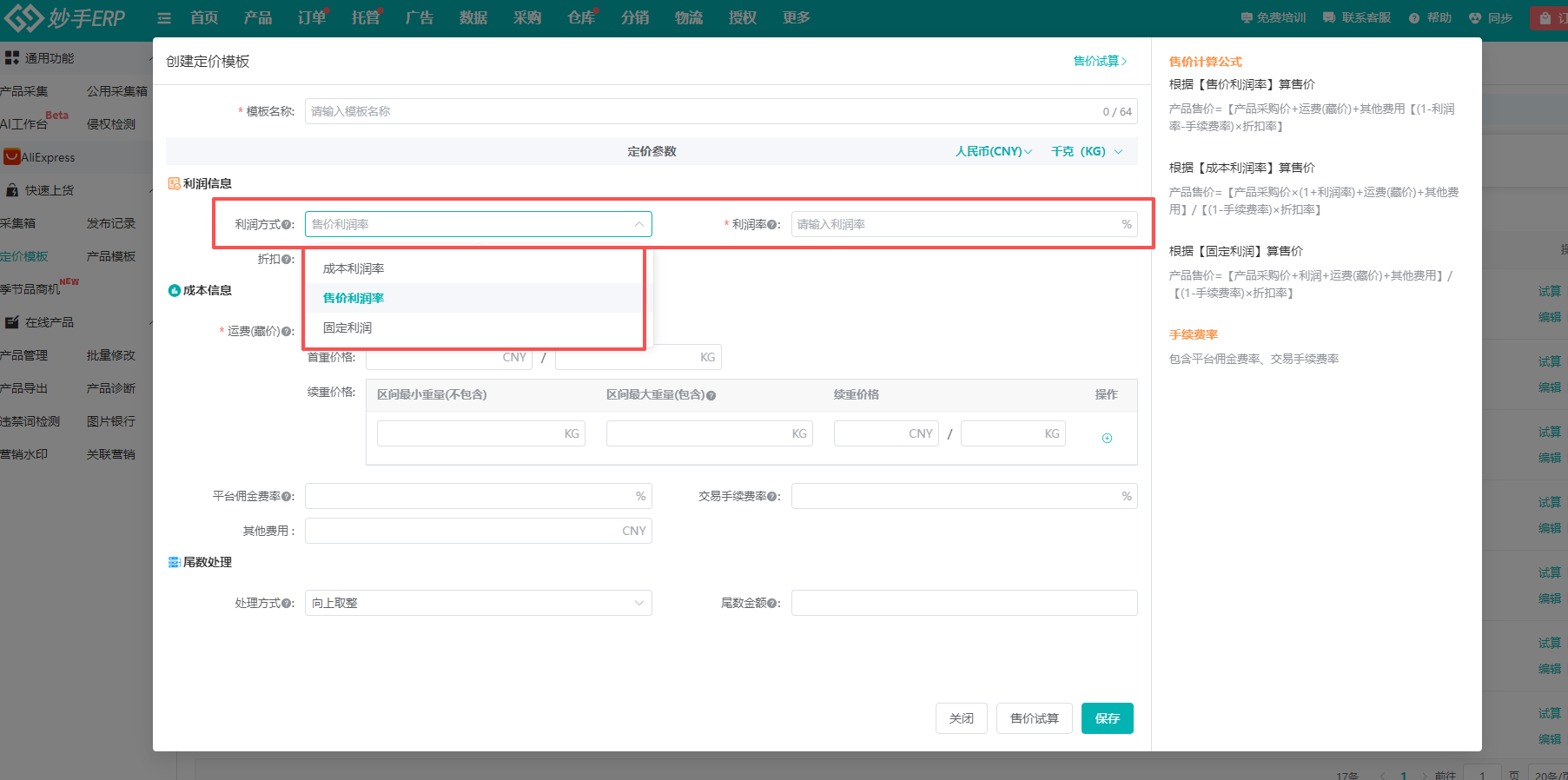
Task: Click help icon beside 区间最大重量(包含)
Action: pyautogui.click(x=711, y=395)
